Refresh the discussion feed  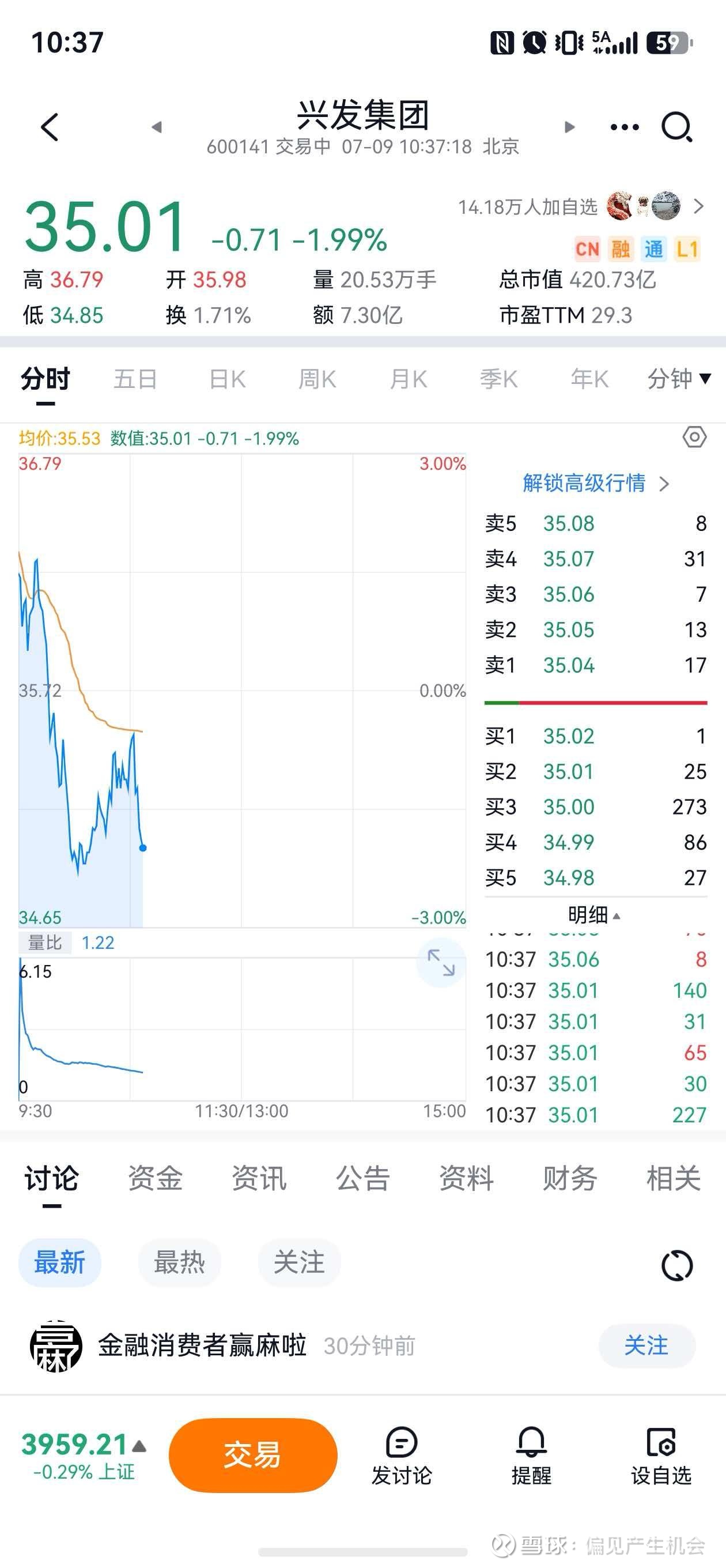click(x=676, y=1265)
